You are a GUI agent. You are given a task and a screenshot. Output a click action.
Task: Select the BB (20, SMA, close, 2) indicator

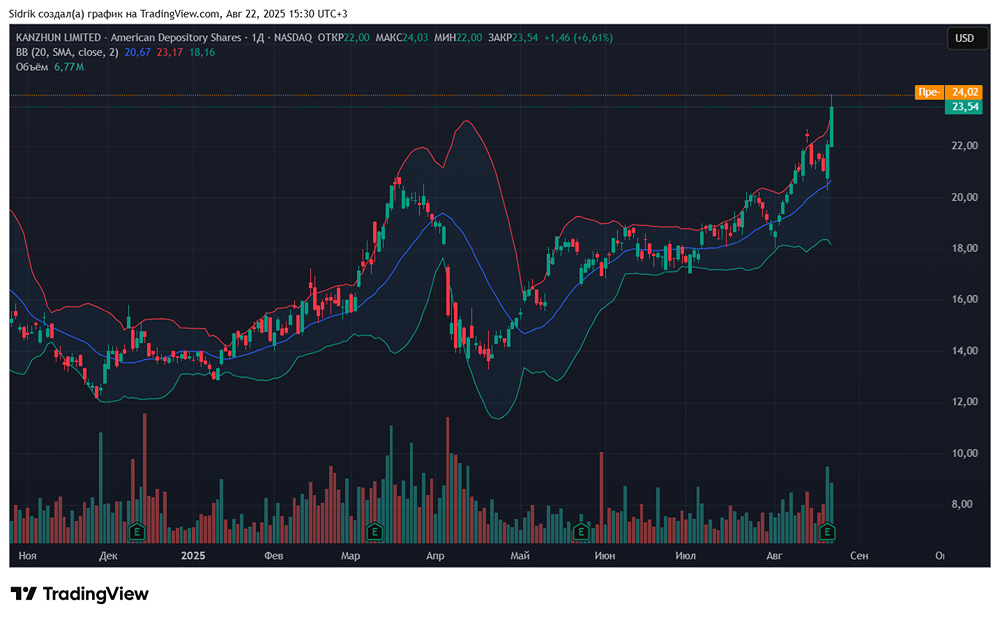(x=67, y=52)
